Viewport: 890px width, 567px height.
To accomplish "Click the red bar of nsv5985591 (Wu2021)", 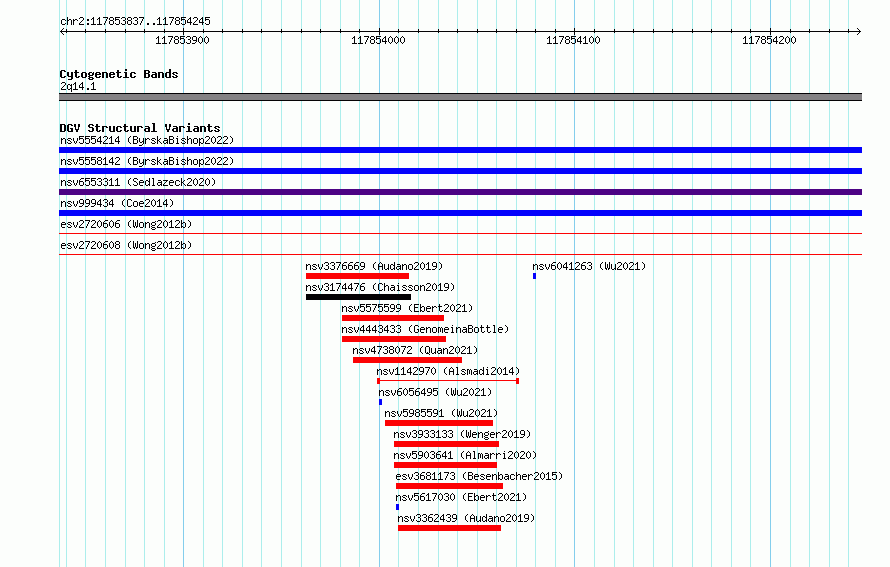I will coord(439,423).
